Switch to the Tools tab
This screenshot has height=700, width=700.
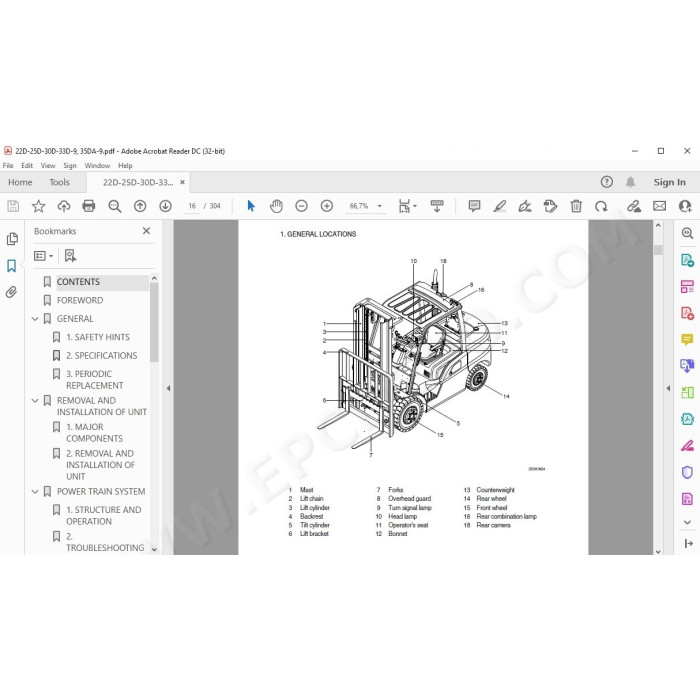(59, 182)
